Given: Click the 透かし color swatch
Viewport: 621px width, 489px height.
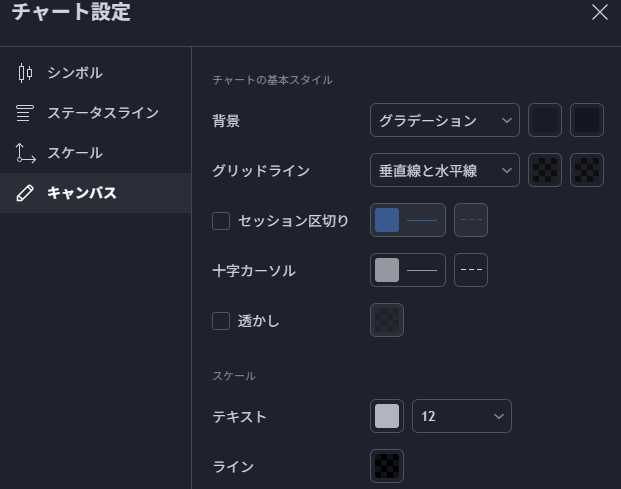Looking at the screenshot, I should [x=387, y=320].
